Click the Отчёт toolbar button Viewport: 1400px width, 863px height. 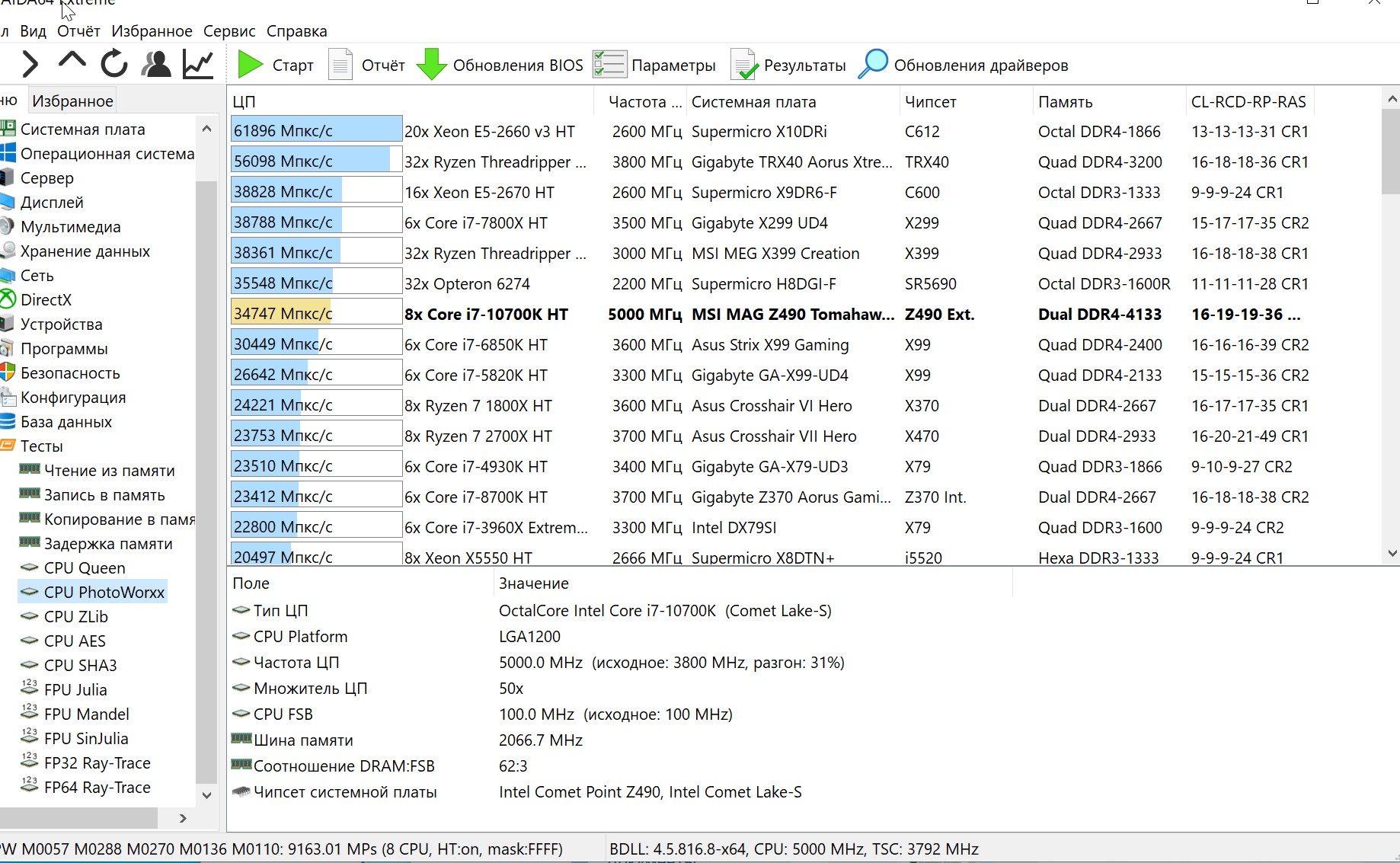[367, 65]
